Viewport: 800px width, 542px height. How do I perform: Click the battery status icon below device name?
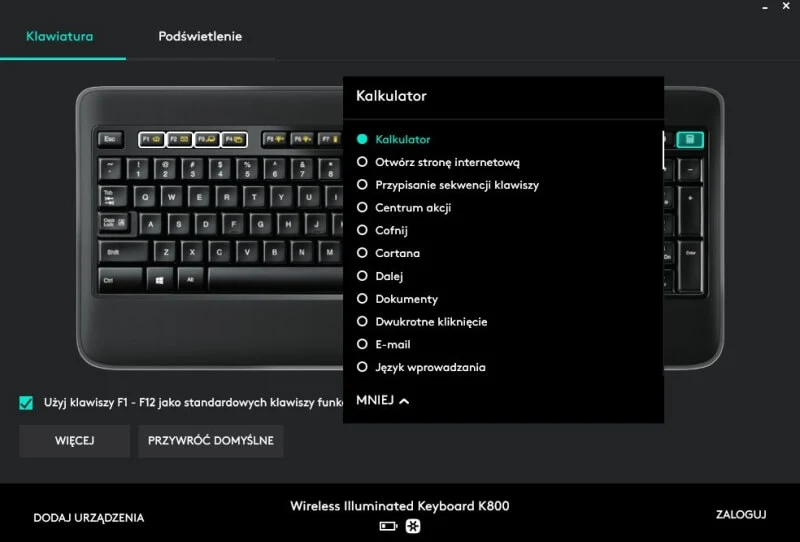388,526
